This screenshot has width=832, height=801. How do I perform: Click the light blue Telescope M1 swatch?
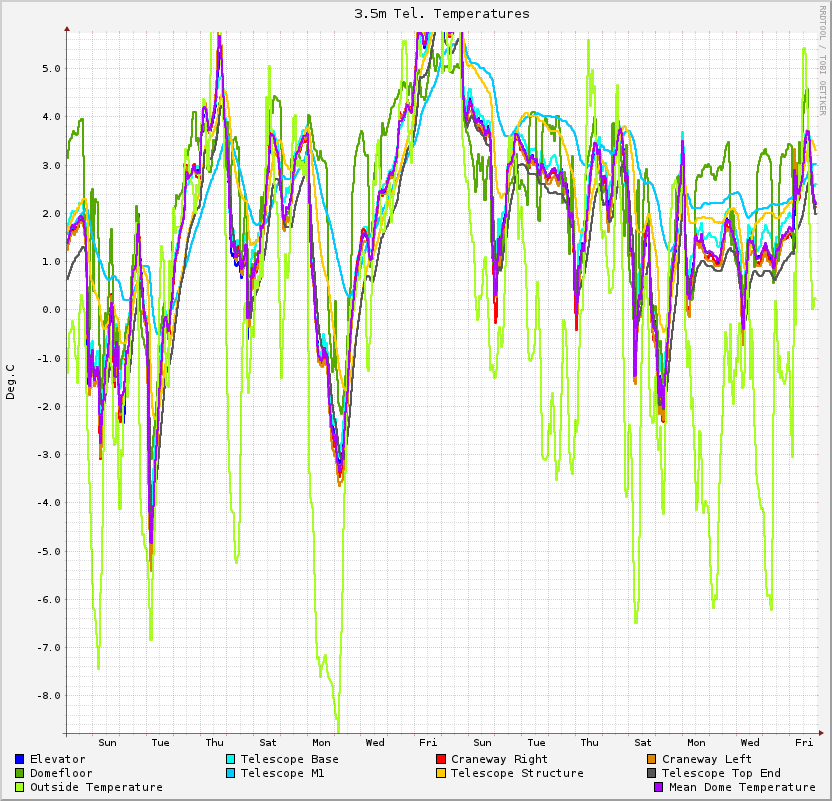click(231, 773)
